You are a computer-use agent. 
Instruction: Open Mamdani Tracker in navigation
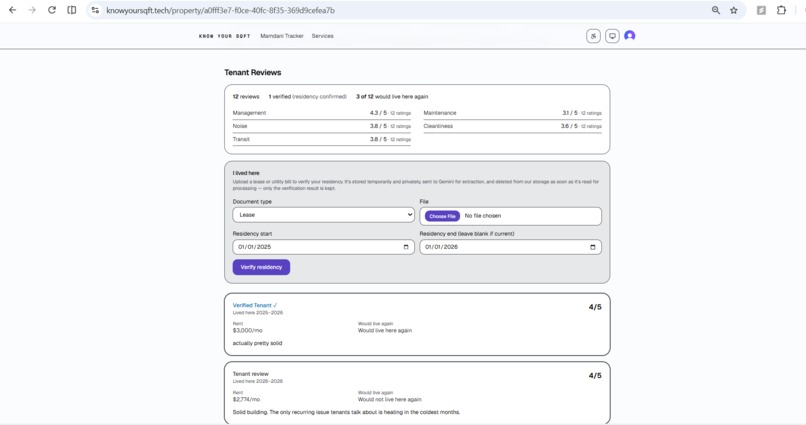tap(282, 36)
